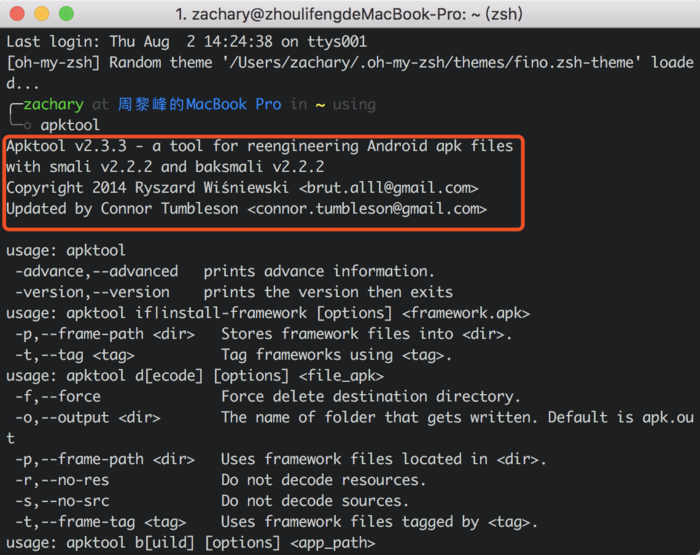Click the '<connor.tumbleson@gmail.com>' email text
Viewport: 700px width, 555px height.
tap(367, 209)
